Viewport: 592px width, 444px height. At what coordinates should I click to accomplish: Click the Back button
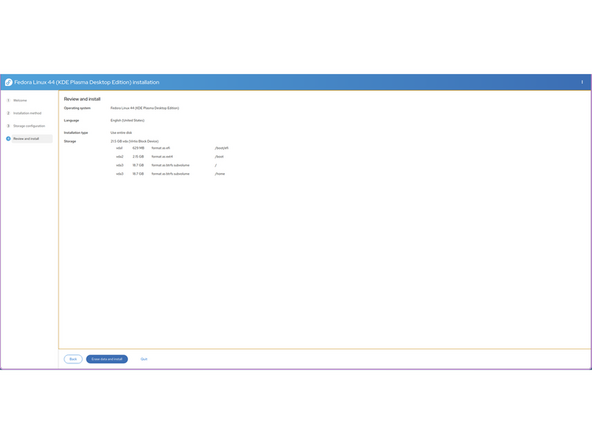click(x=73, y=359)
